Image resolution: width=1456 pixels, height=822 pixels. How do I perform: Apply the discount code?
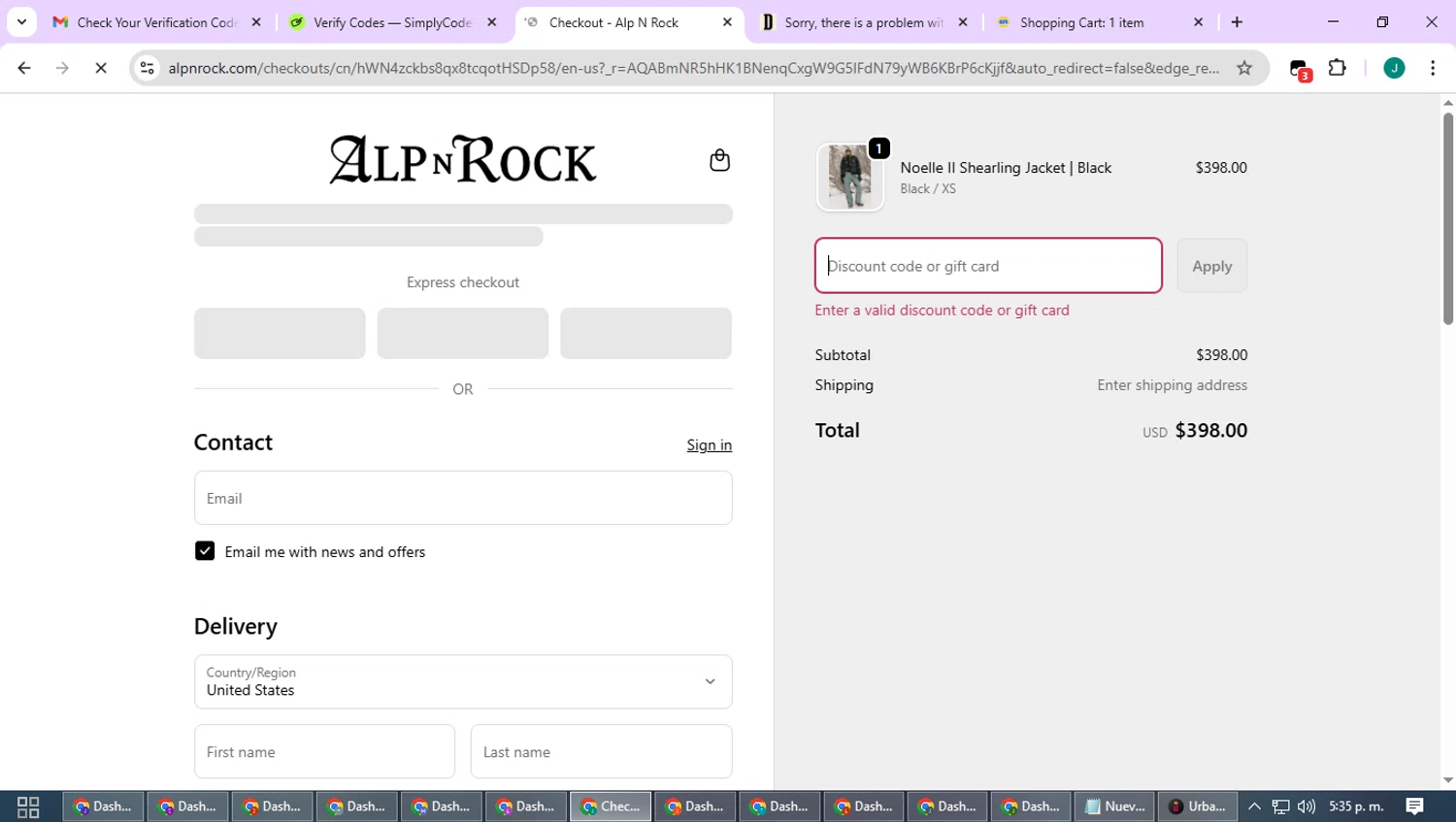(x=1212, y=266)
